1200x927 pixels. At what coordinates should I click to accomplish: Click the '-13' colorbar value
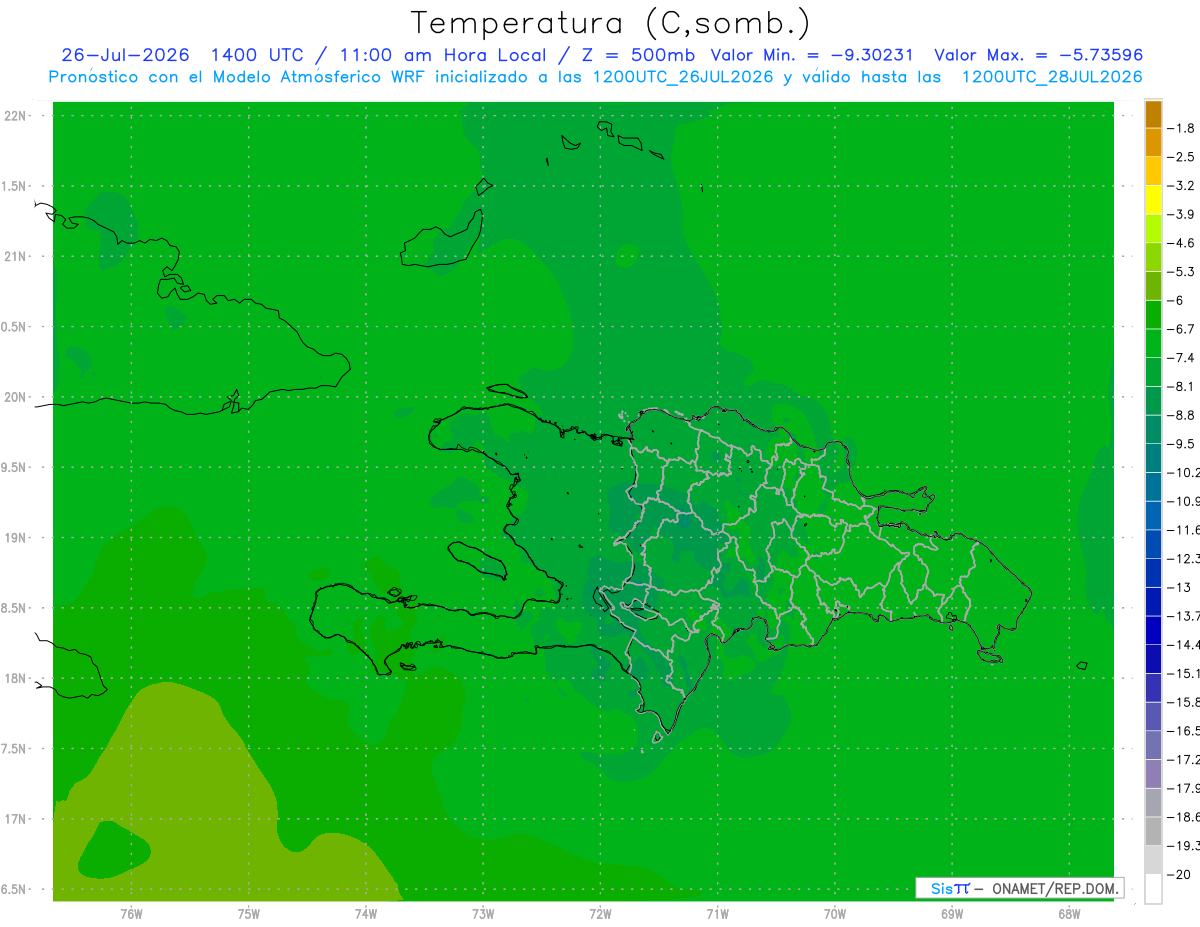tap(1181, 587)
